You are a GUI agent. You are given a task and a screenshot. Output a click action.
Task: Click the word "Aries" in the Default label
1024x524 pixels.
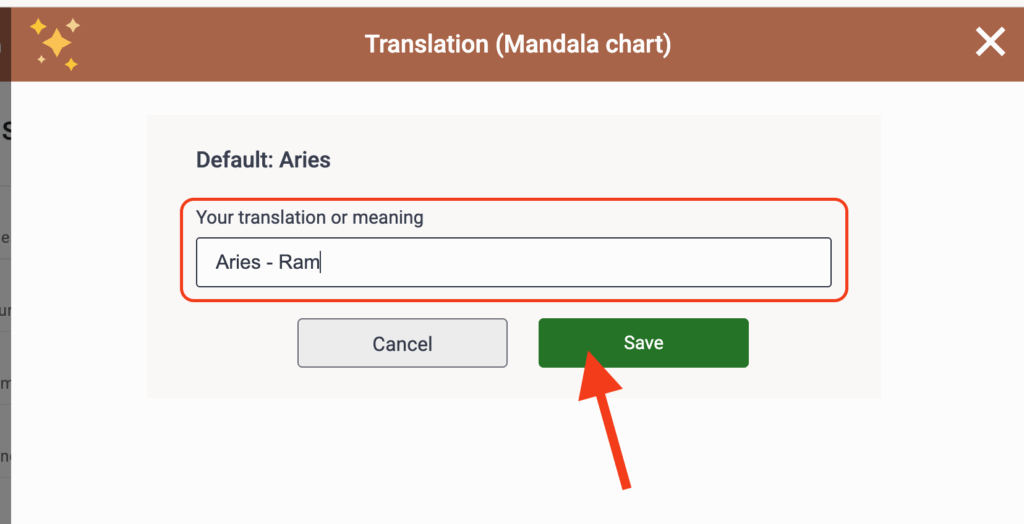click(x=305, y=159)
